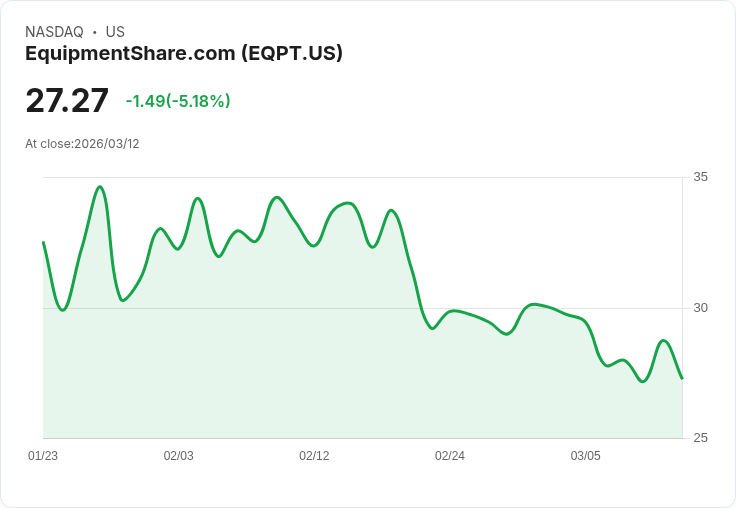This screenshot has height=508, width=736.
Task: Click the 03/05 date on x-axis
Action: pyautogui.click(x=586, y=455)
